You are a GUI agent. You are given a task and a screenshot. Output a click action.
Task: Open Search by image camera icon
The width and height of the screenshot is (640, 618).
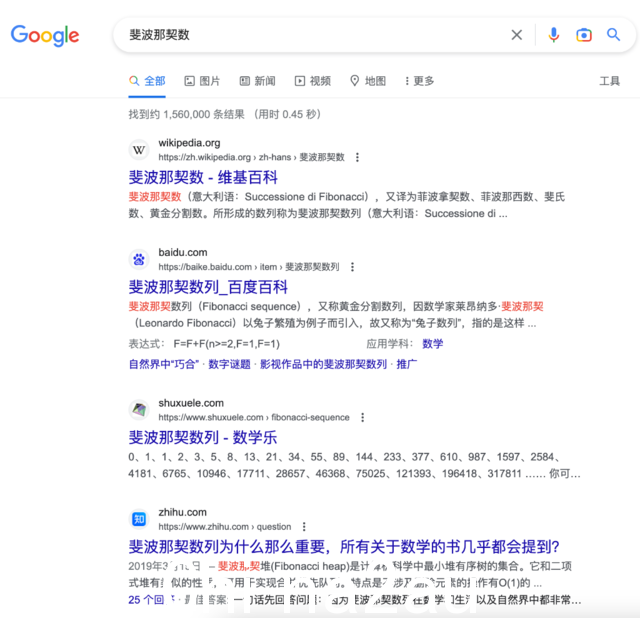584,35
